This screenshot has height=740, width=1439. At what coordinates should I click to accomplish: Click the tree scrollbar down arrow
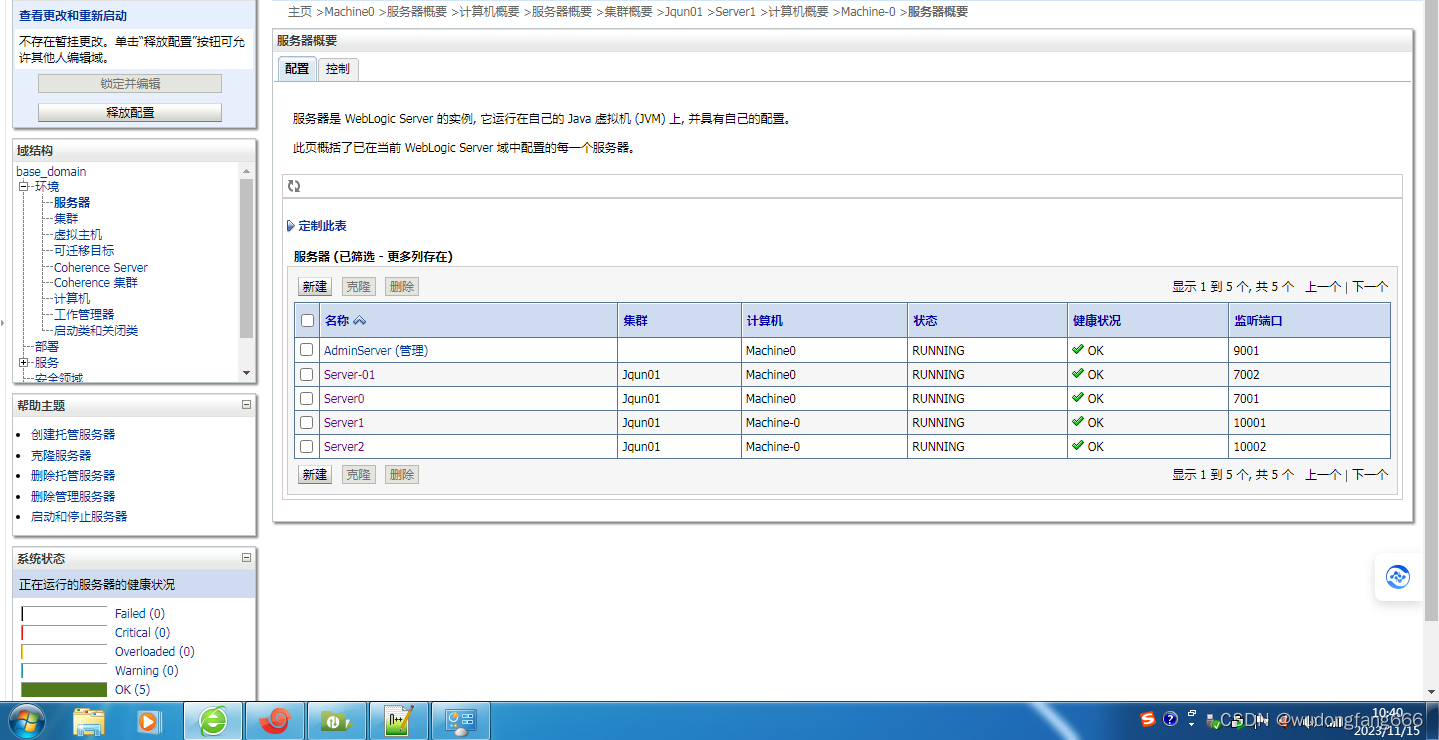(247, 373)
